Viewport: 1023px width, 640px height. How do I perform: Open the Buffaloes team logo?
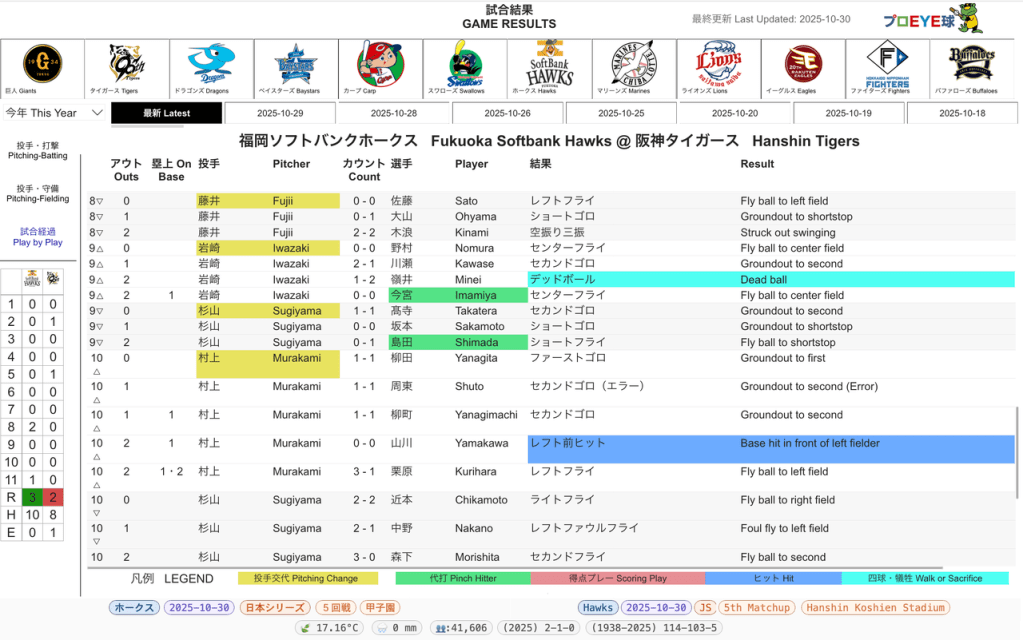pyautogui.click(x=972, y=66)
